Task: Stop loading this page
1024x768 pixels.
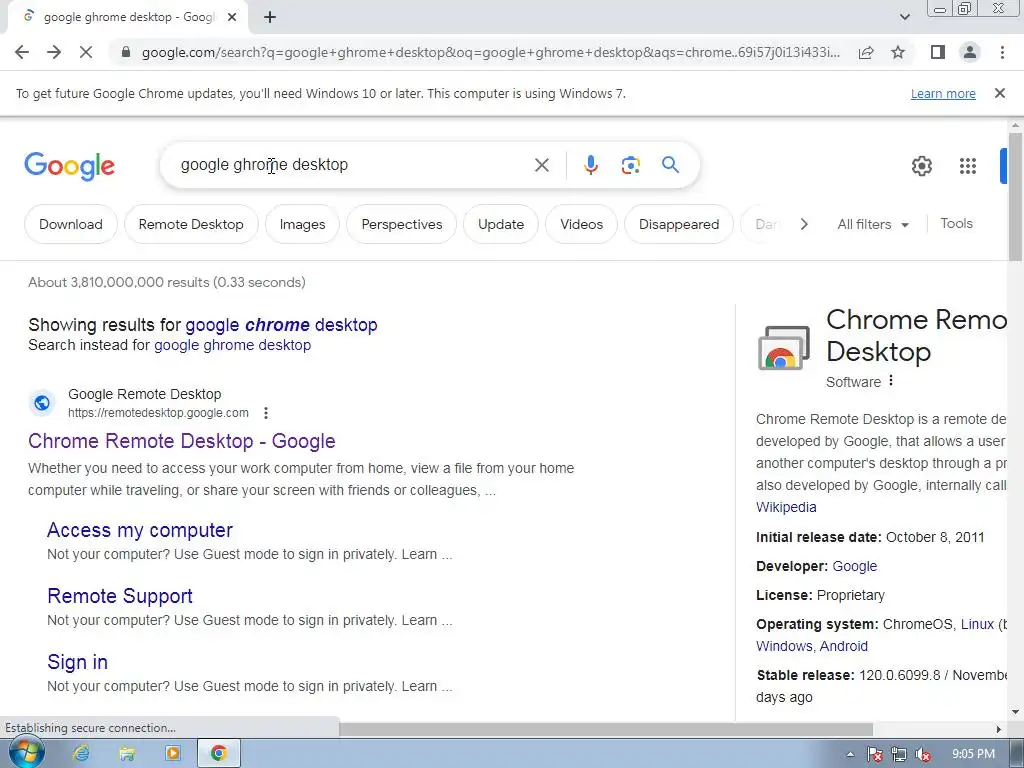Action: point(86,52)
